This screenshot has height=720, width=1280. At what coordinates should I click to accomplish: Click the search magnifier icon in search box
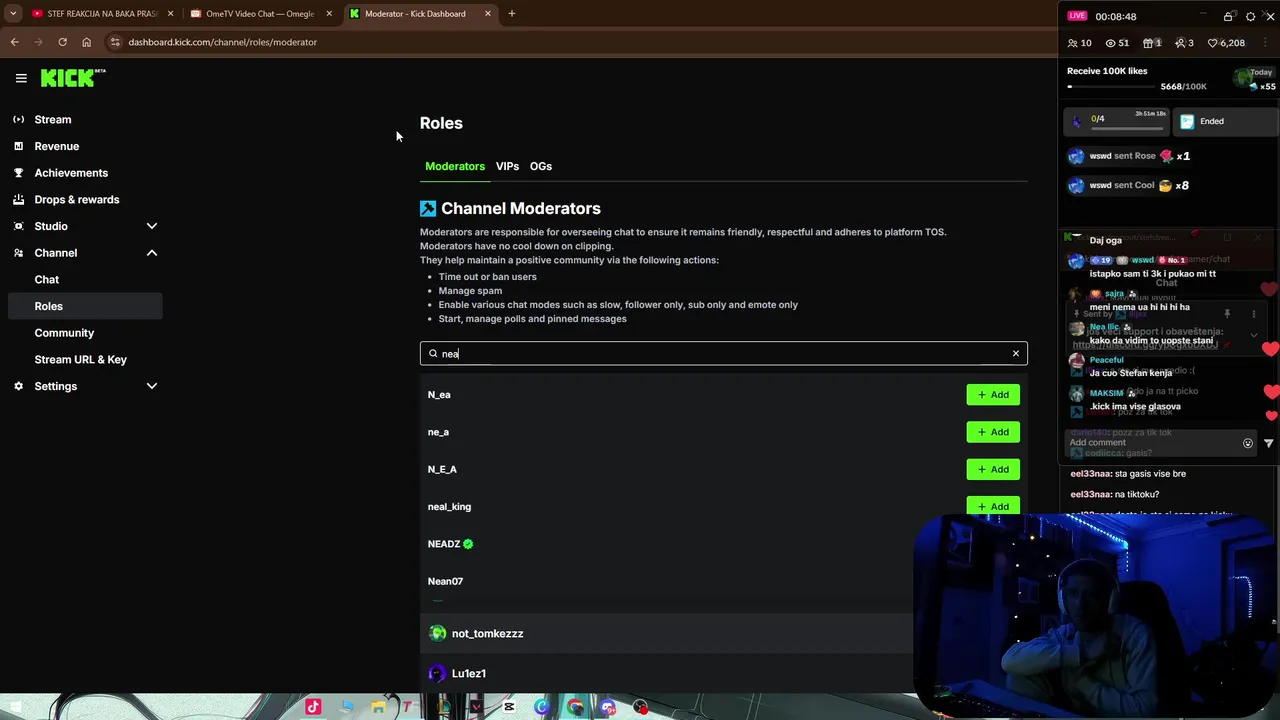click(x=433, y=353)
